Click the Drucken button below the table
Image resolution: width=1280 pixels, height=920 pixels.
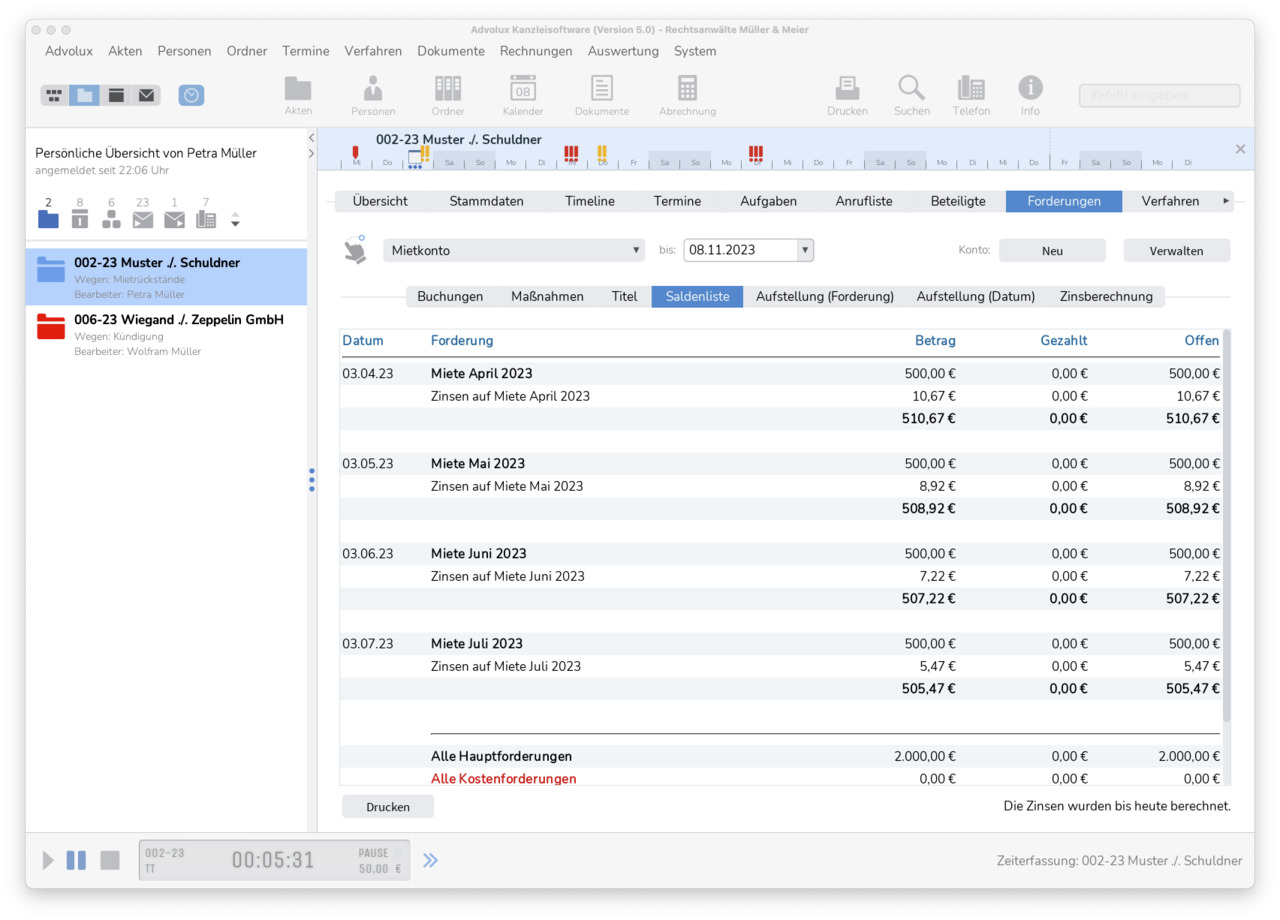(388, 807)
